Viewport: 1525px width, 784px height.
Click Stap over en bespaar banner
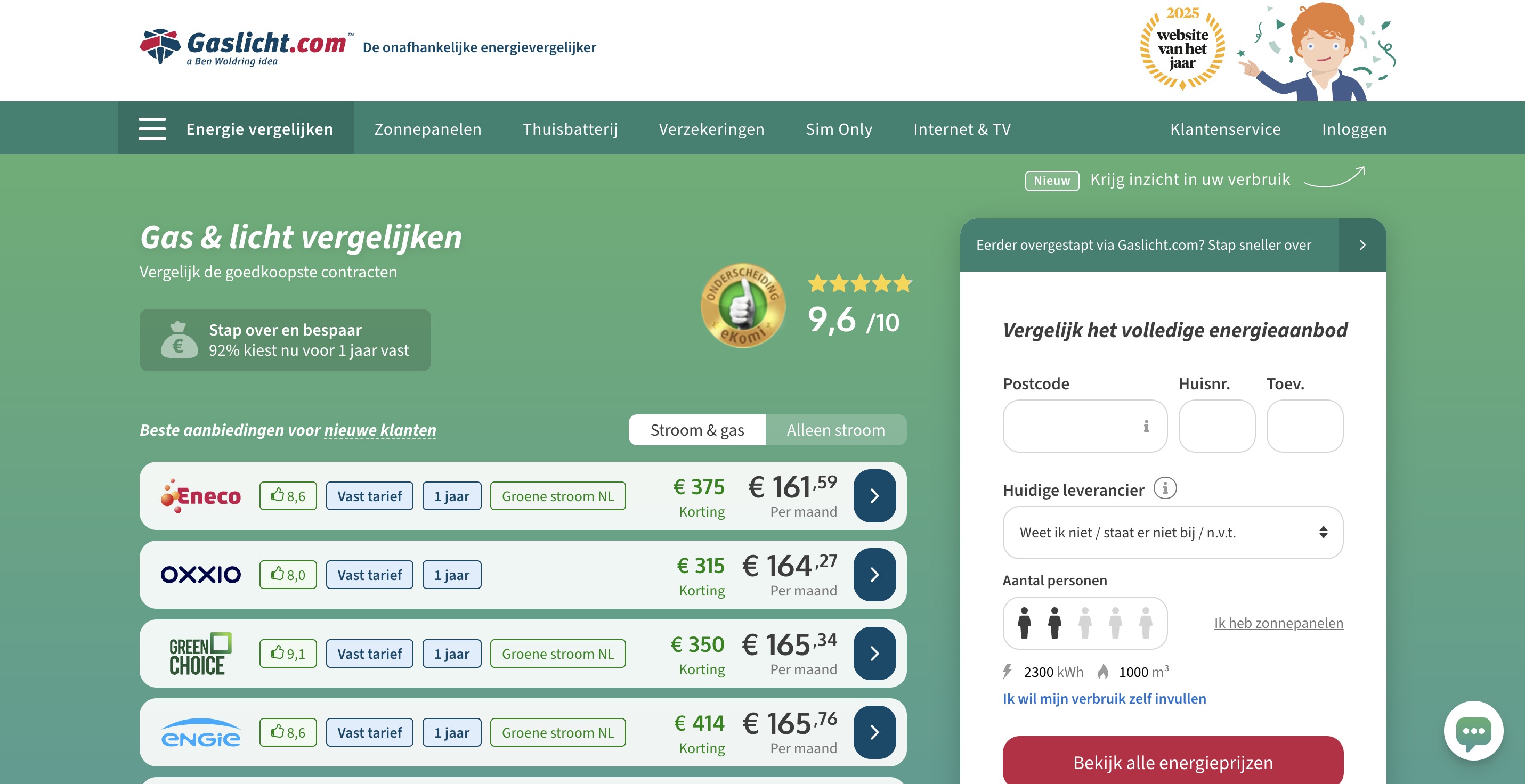pyautogui.click(x=285, y=340)
